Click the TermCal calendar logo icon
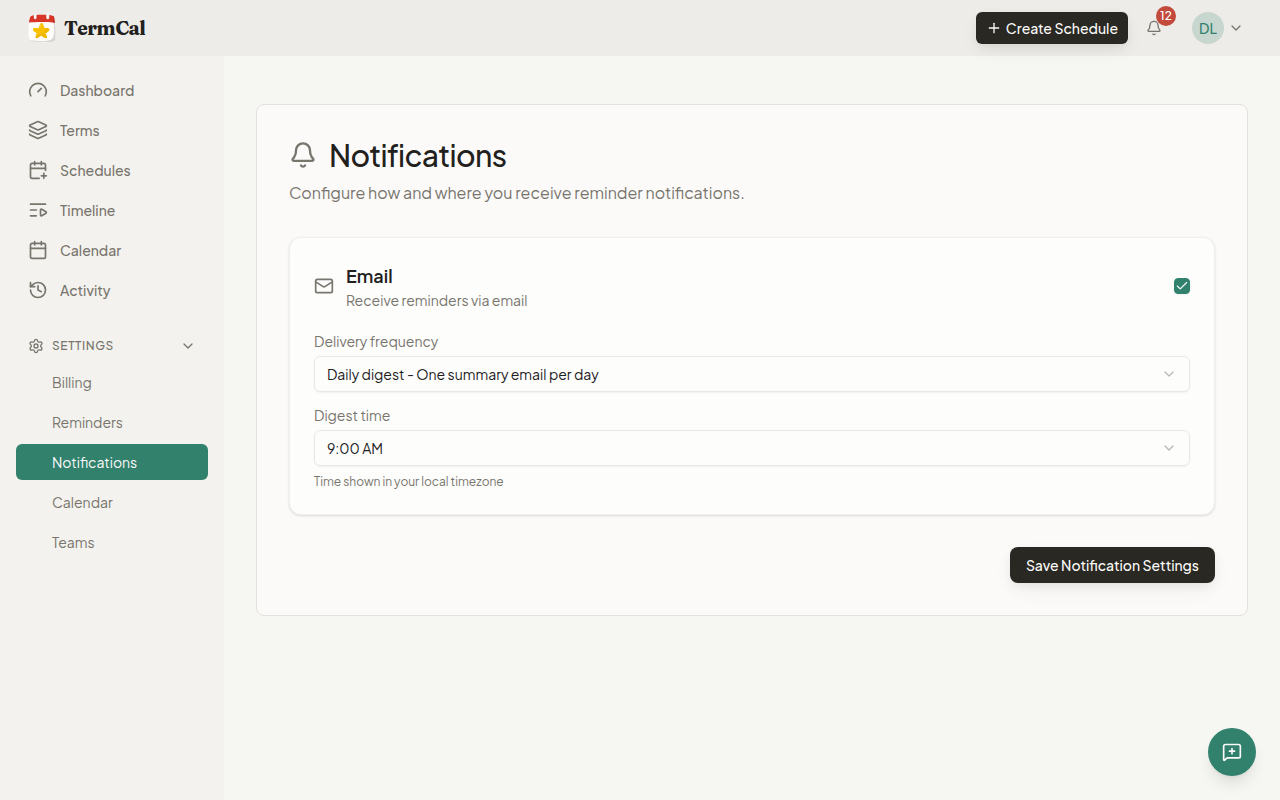Screen dimensions: 1280x800 (41, 28)
